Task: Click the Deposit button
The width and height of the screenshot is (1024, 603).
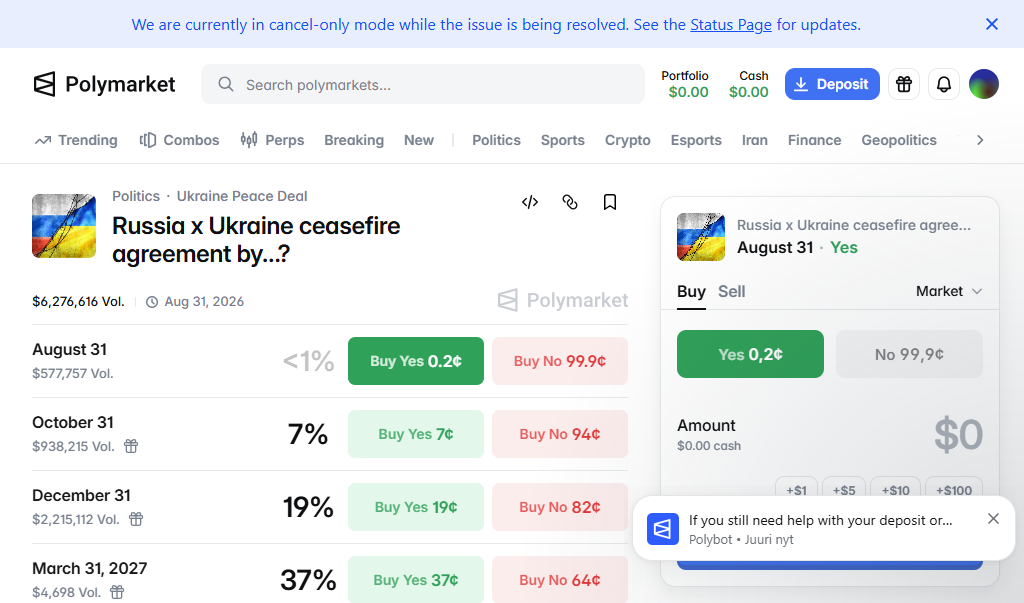Action: [x=832, y=84]
